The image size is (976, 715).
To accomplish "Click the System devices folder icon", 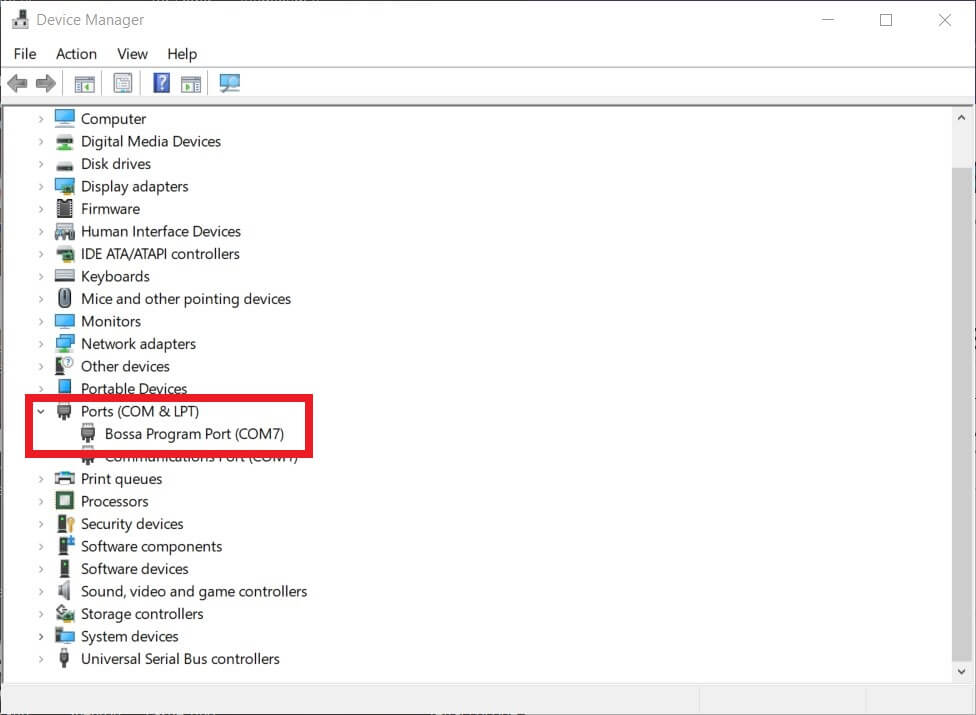I will tap(65, 636).
